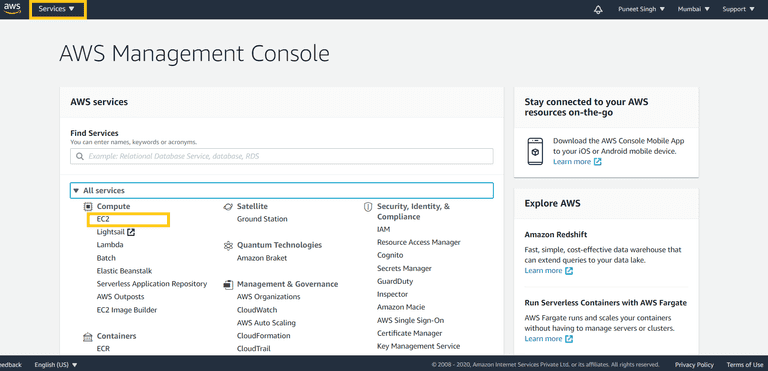The width and height of the screenshot is (768, 371).
Task: Open Key Management Service
Action: tap(418, 346)
